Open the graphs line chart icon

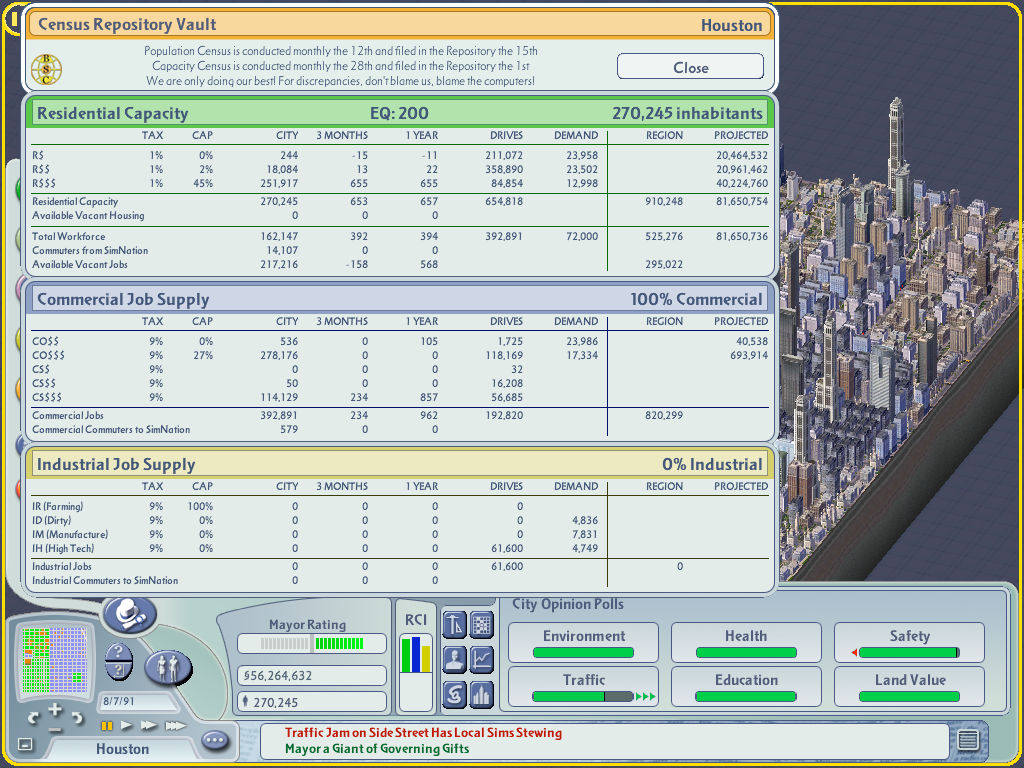(482, 660)
